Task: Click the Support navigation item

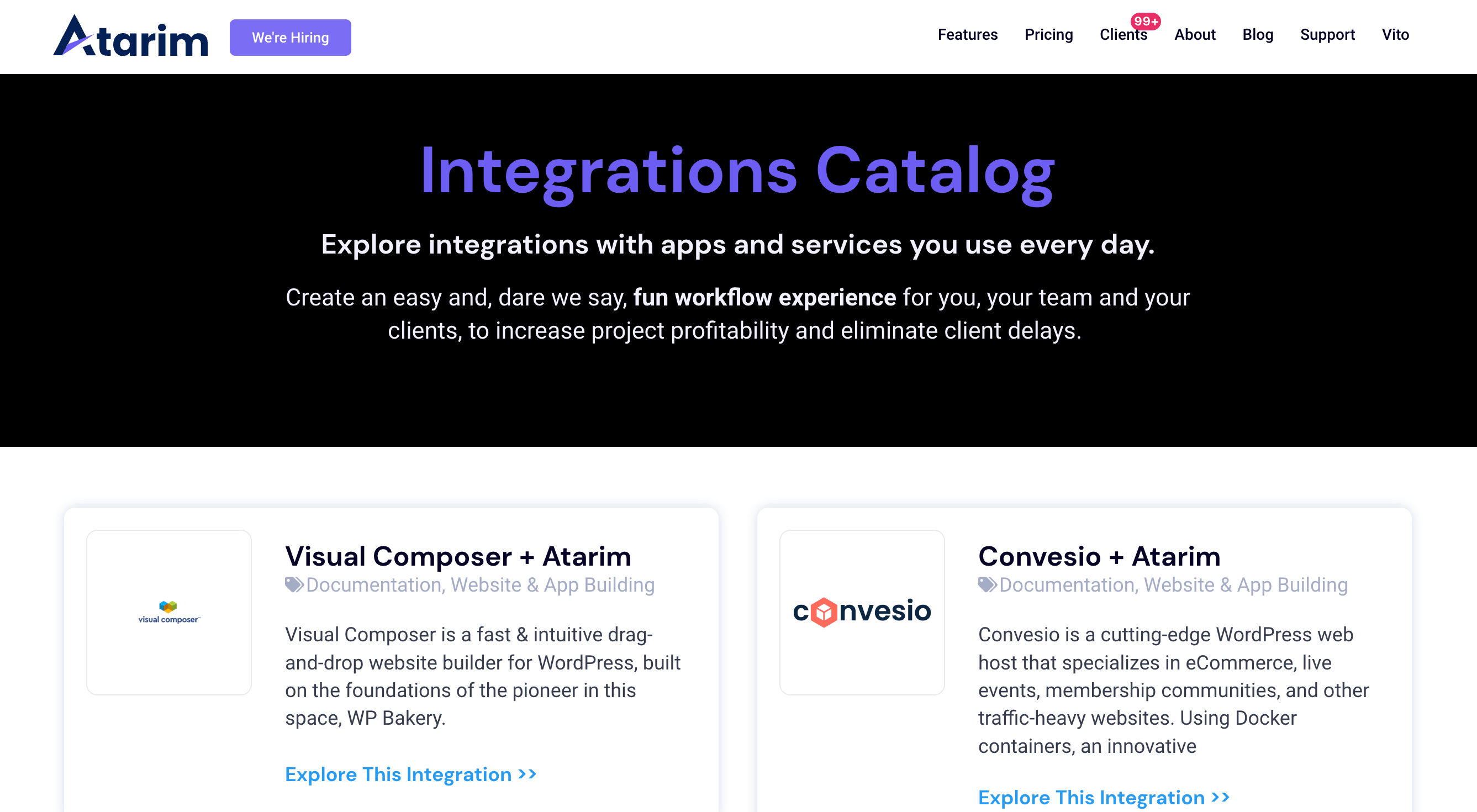Action: (1328, 34)
